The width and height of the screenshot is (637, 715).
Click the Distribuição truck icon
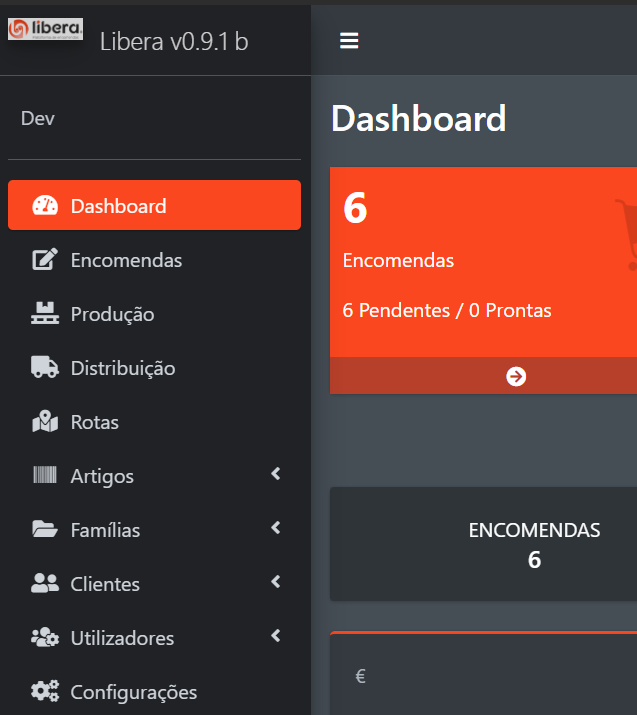coord(45,368)
